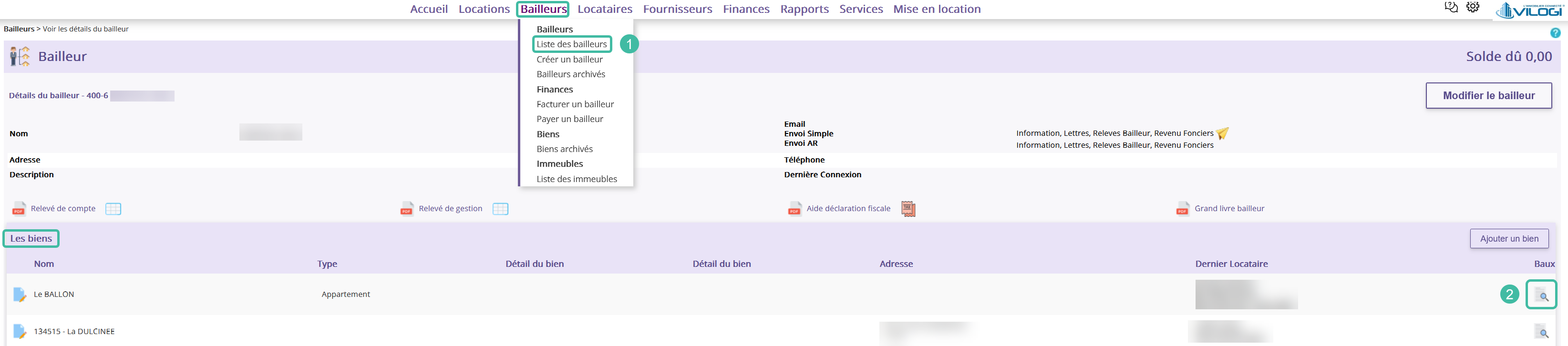Open the settings gear icon

pos(1473,7)
